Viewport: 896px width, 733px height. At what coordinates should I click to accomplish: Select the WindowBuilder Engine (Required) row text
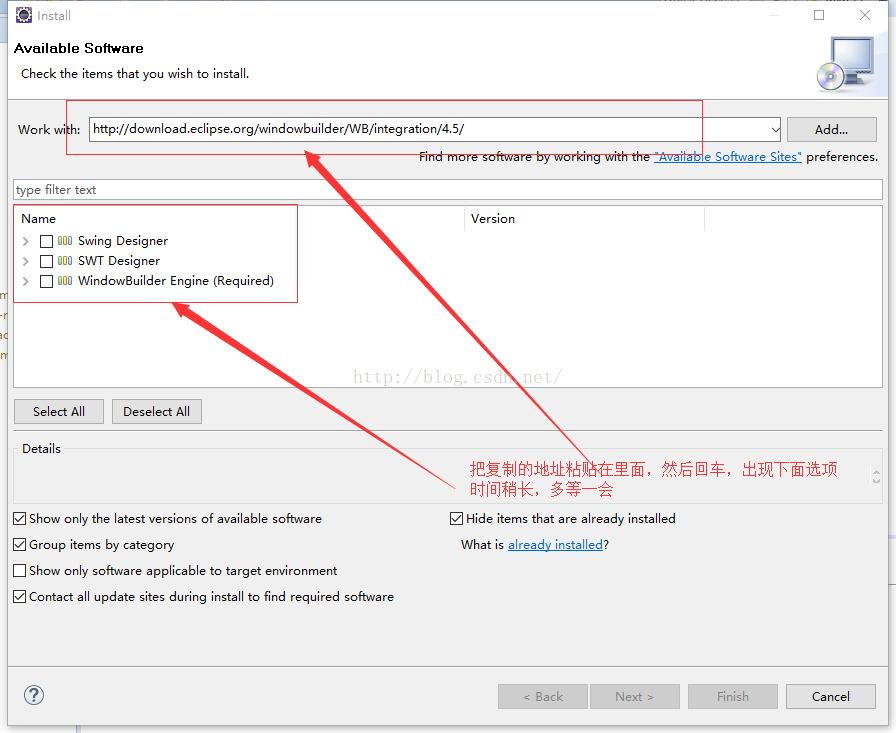coord(176,281)
